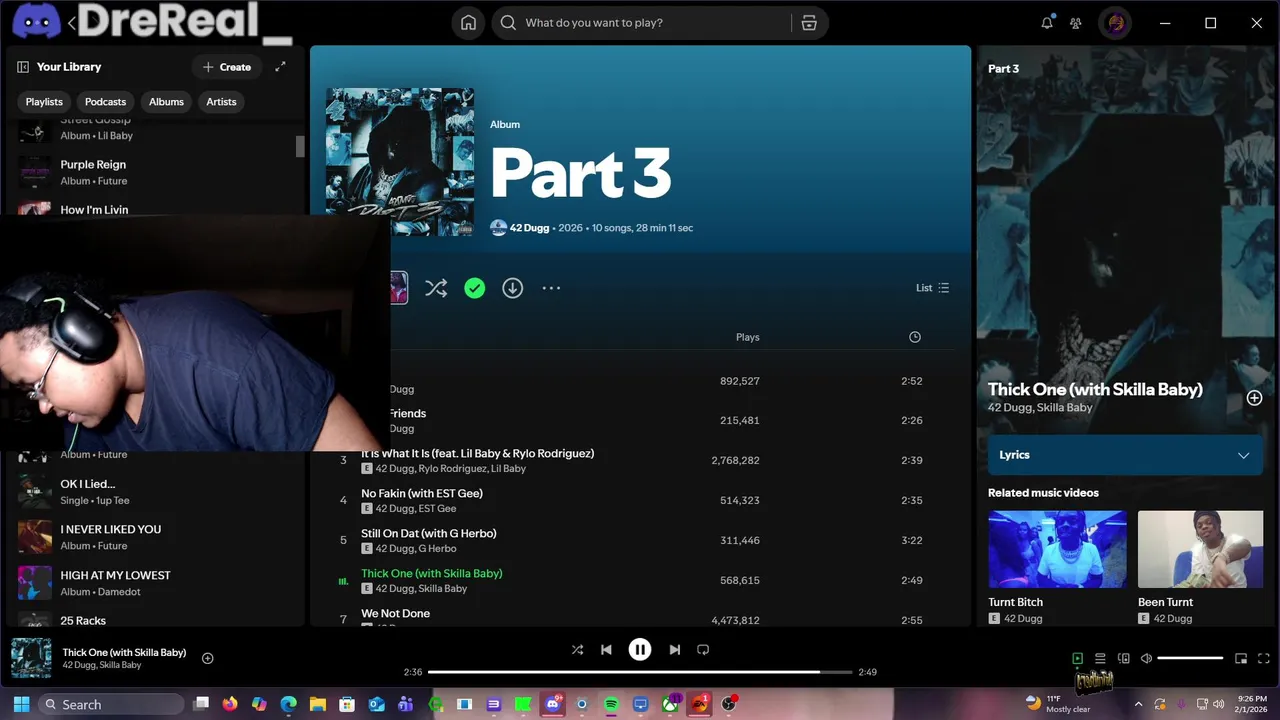Toggle repeat mode
1280x720 pixels.
(703, 650)
